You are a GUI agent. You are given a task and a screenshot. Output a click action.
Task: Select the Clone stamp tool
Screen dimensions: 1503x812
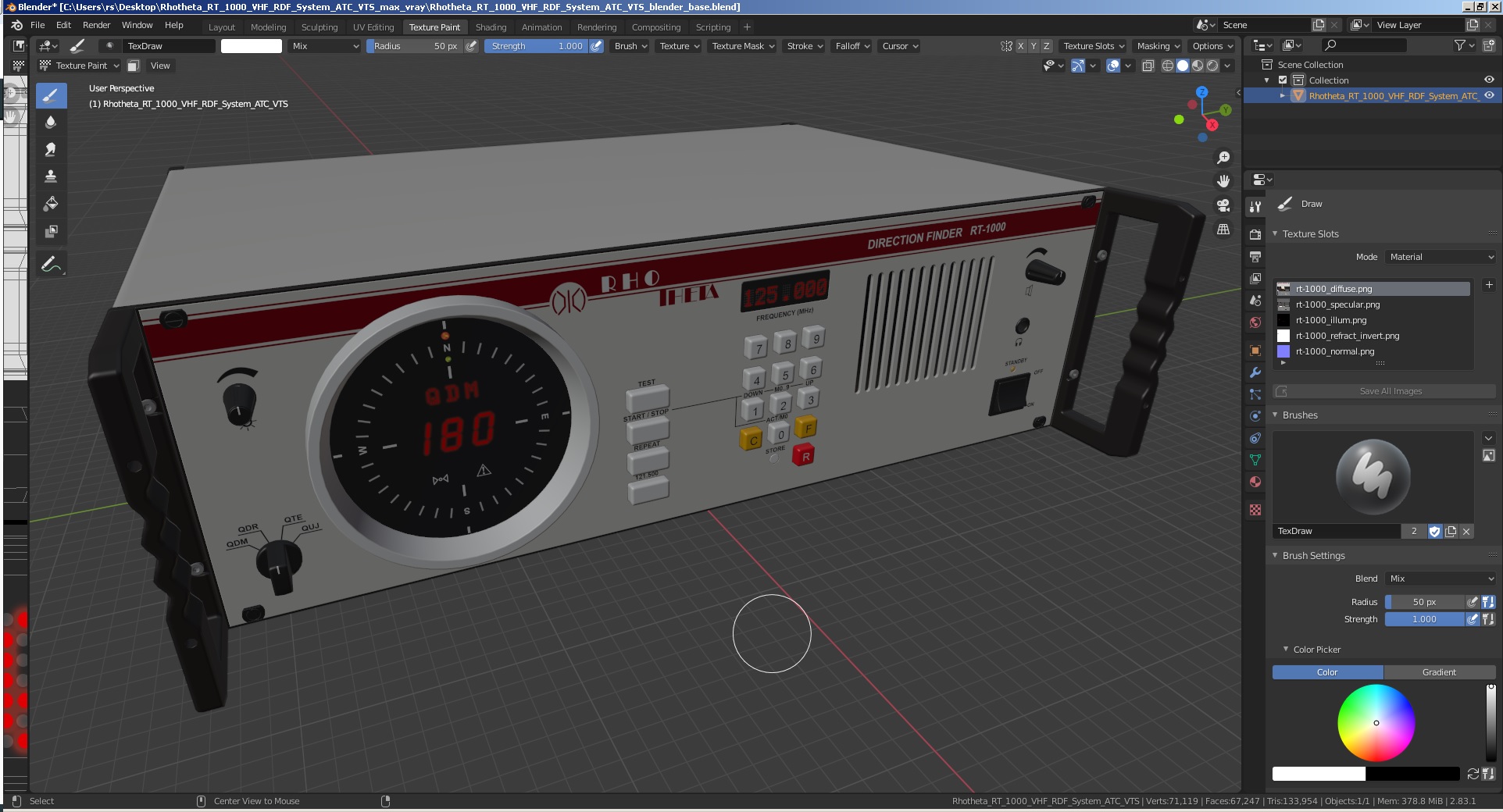51,176
